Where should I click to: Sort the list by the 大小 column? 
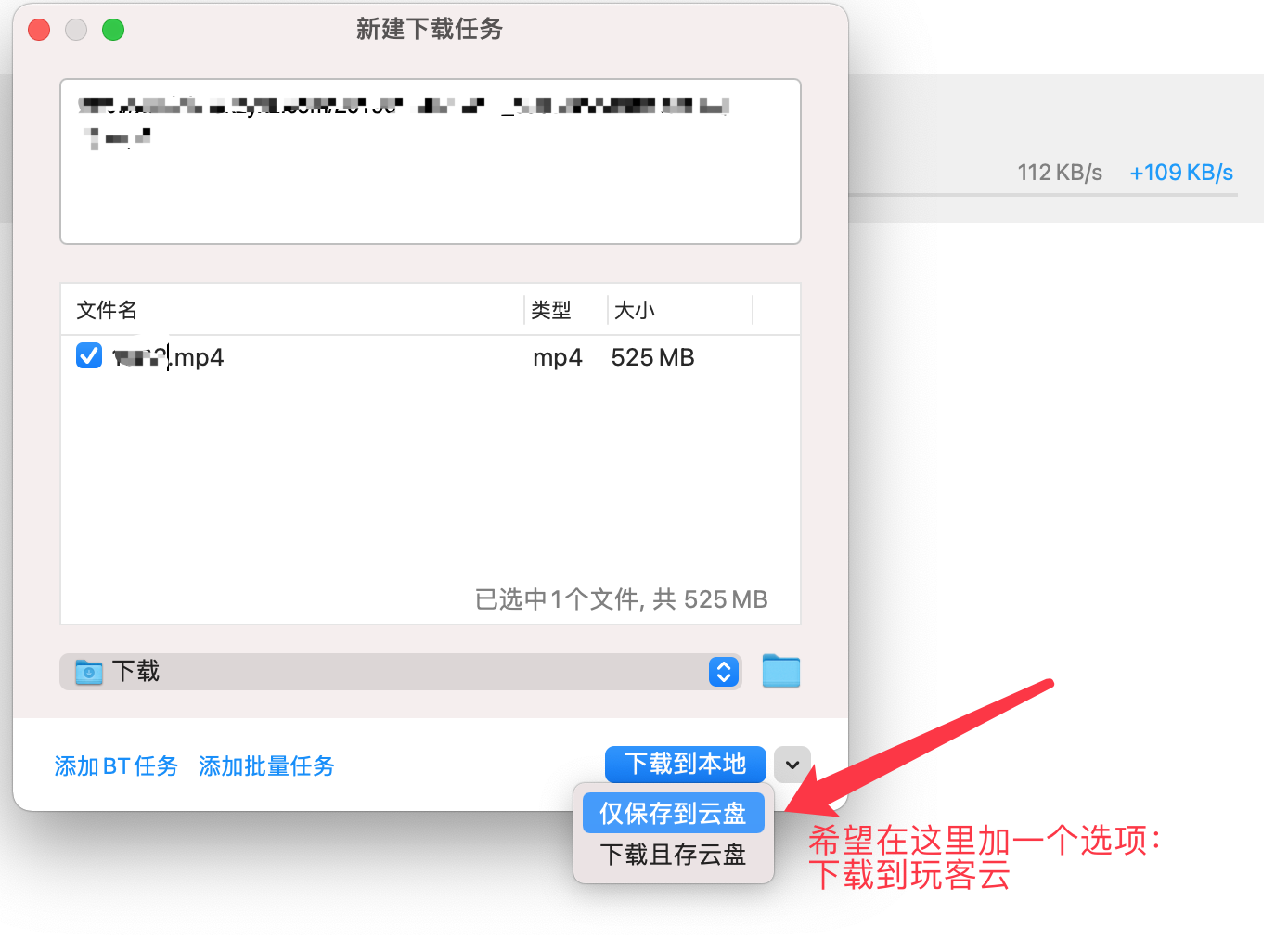[x=634, y=310]
